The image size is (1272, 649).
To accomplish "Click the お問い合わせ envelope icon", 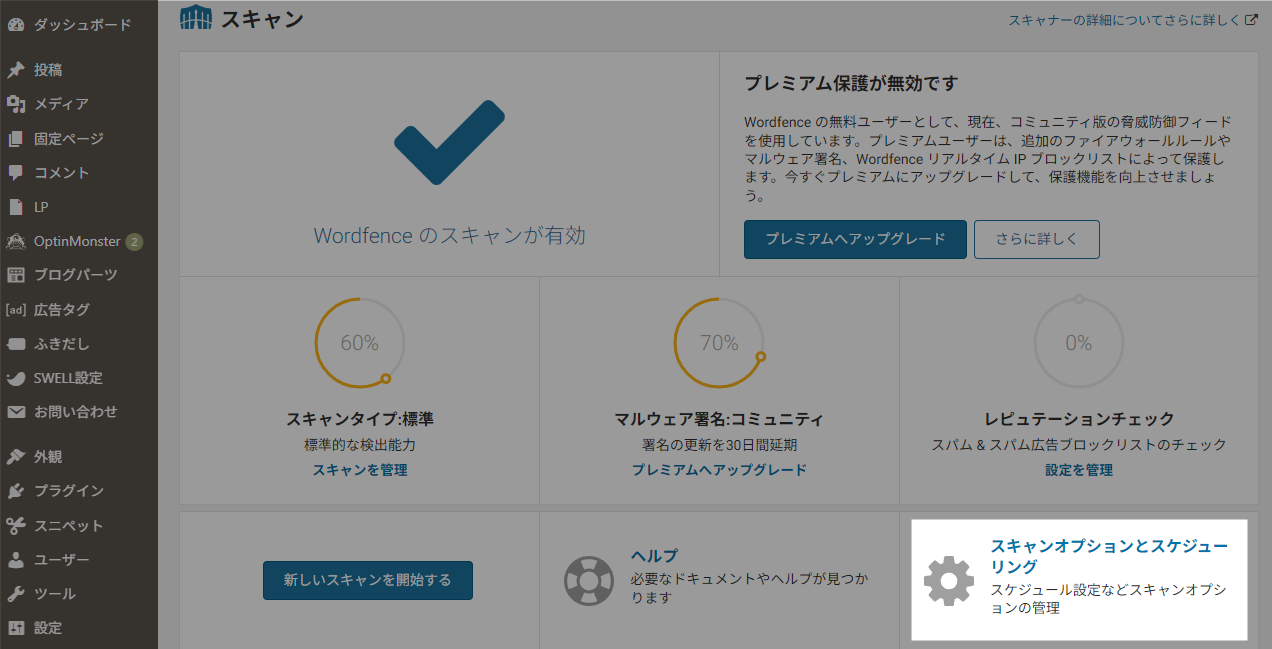I will click(15, 412).
